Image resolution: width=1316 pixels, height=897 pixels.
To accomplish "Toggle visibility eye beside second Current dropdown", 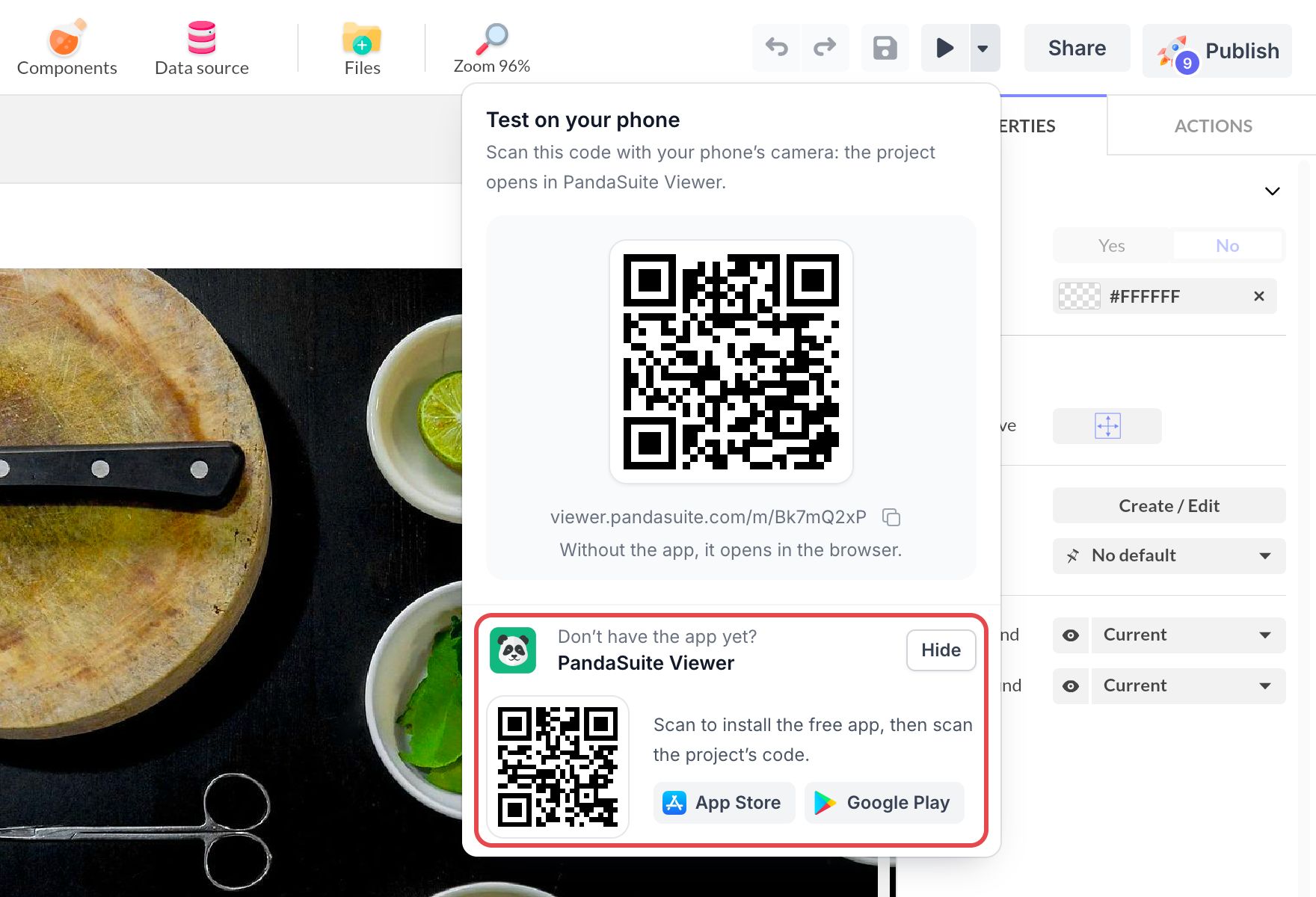I will [x=1071, y=686].
